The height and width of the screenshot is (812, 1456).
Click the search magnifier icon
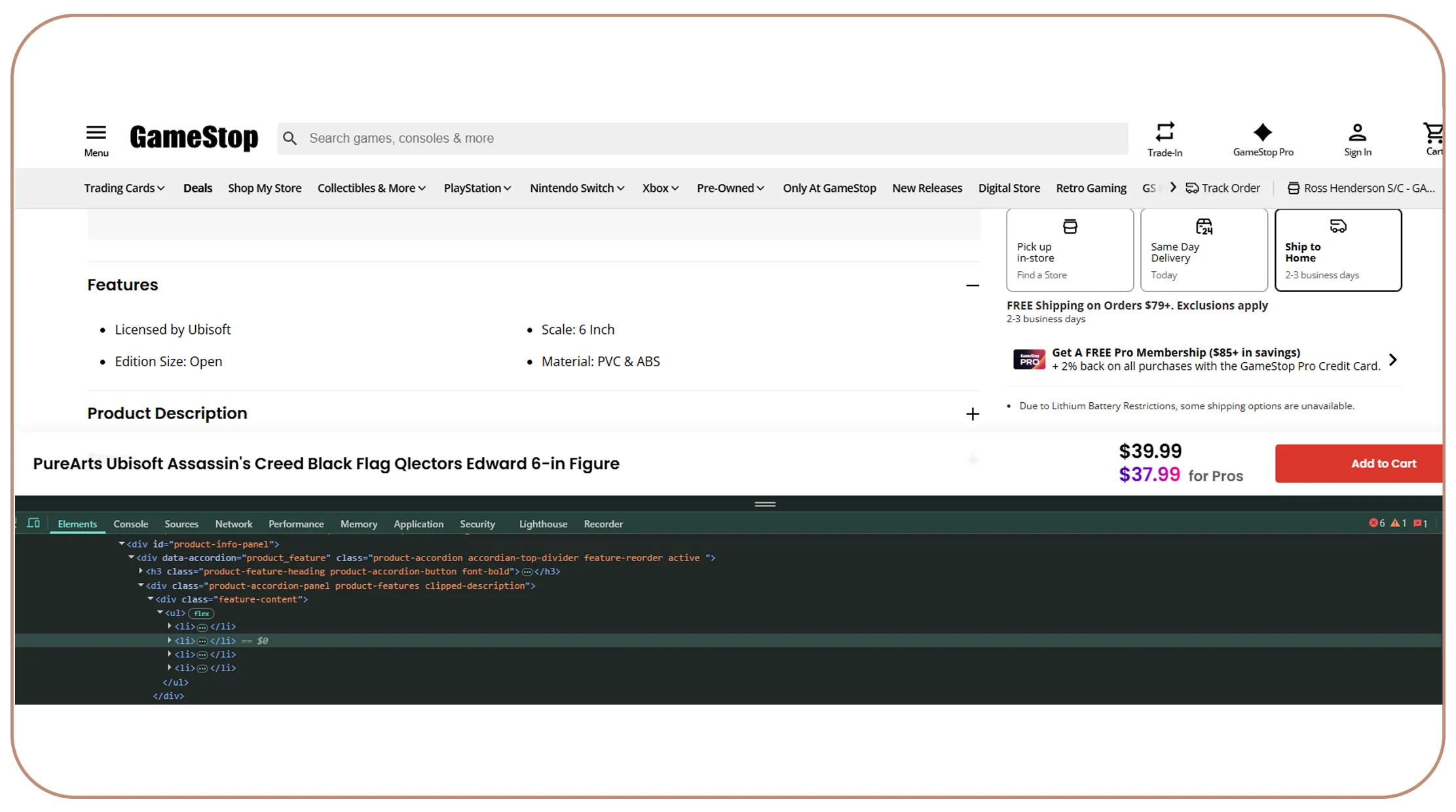289,138
